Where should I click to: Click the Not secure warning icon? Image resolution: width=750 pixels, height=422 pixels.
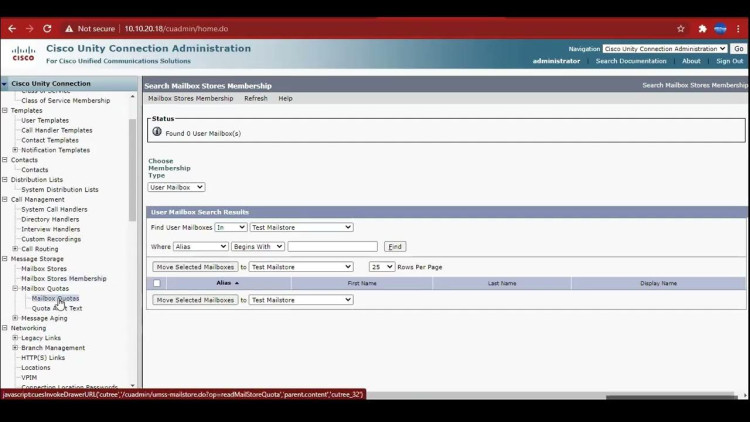tap(69, 29)
